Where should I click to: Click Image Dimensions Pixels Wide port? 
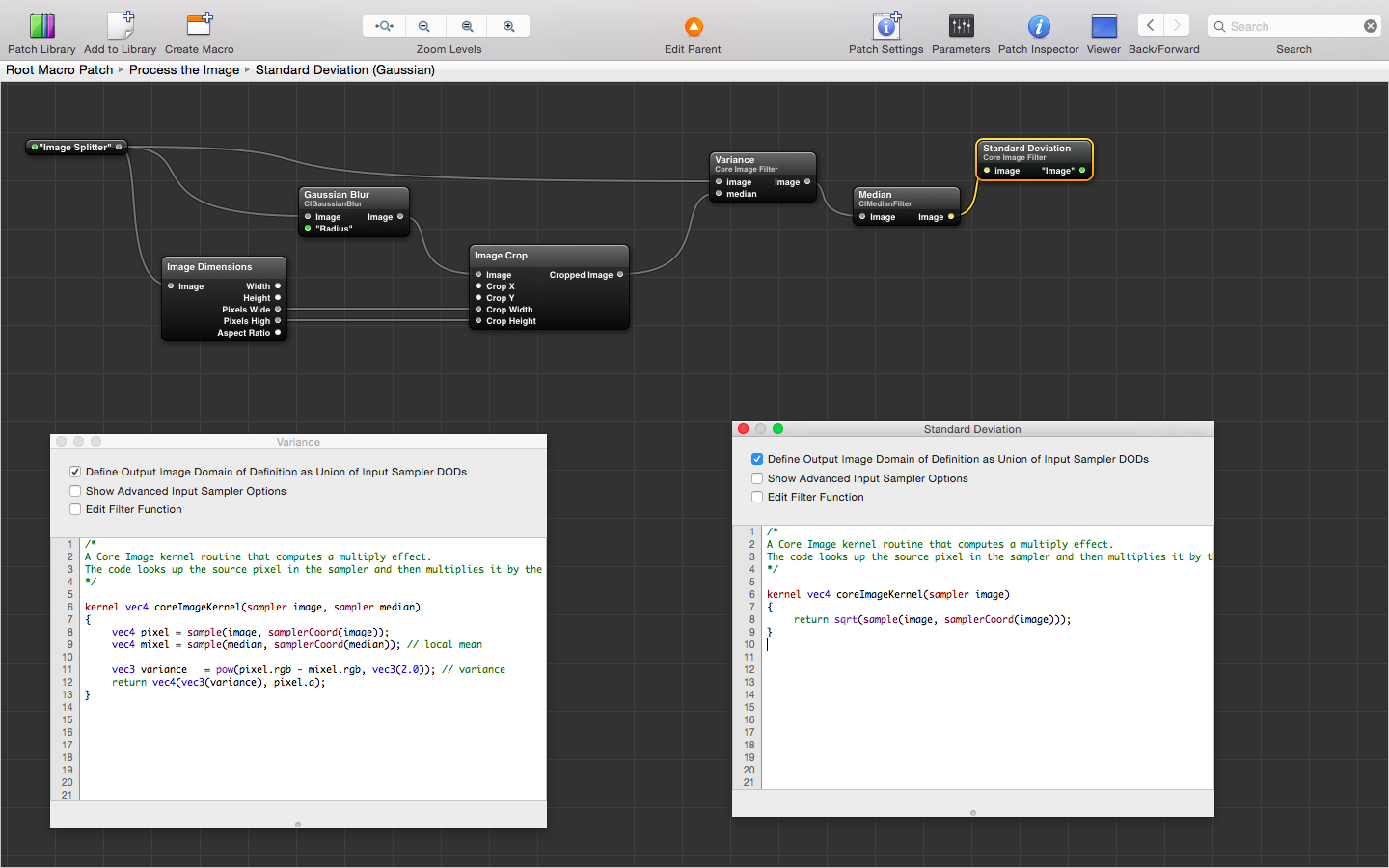278,310
